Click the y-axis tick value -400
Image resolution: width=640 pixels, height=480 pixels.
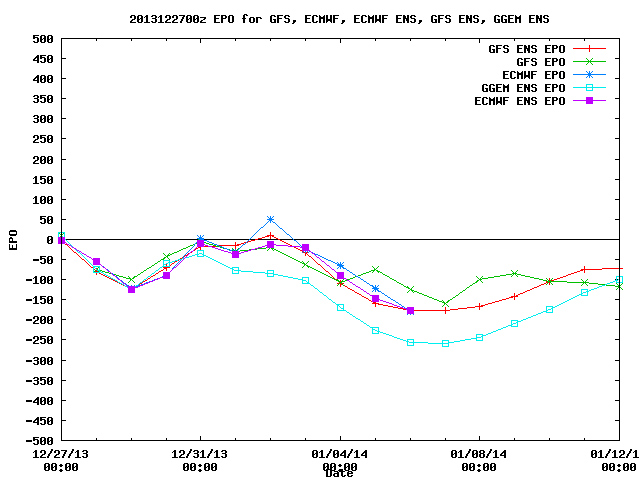(x=40, y=401)
